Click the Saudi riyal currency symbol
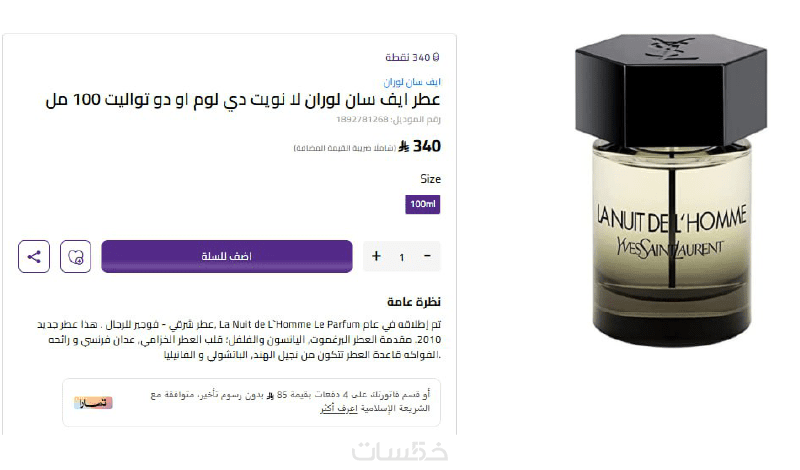The width and height of the screenshot is (800, 470). [x=404, y=147]
